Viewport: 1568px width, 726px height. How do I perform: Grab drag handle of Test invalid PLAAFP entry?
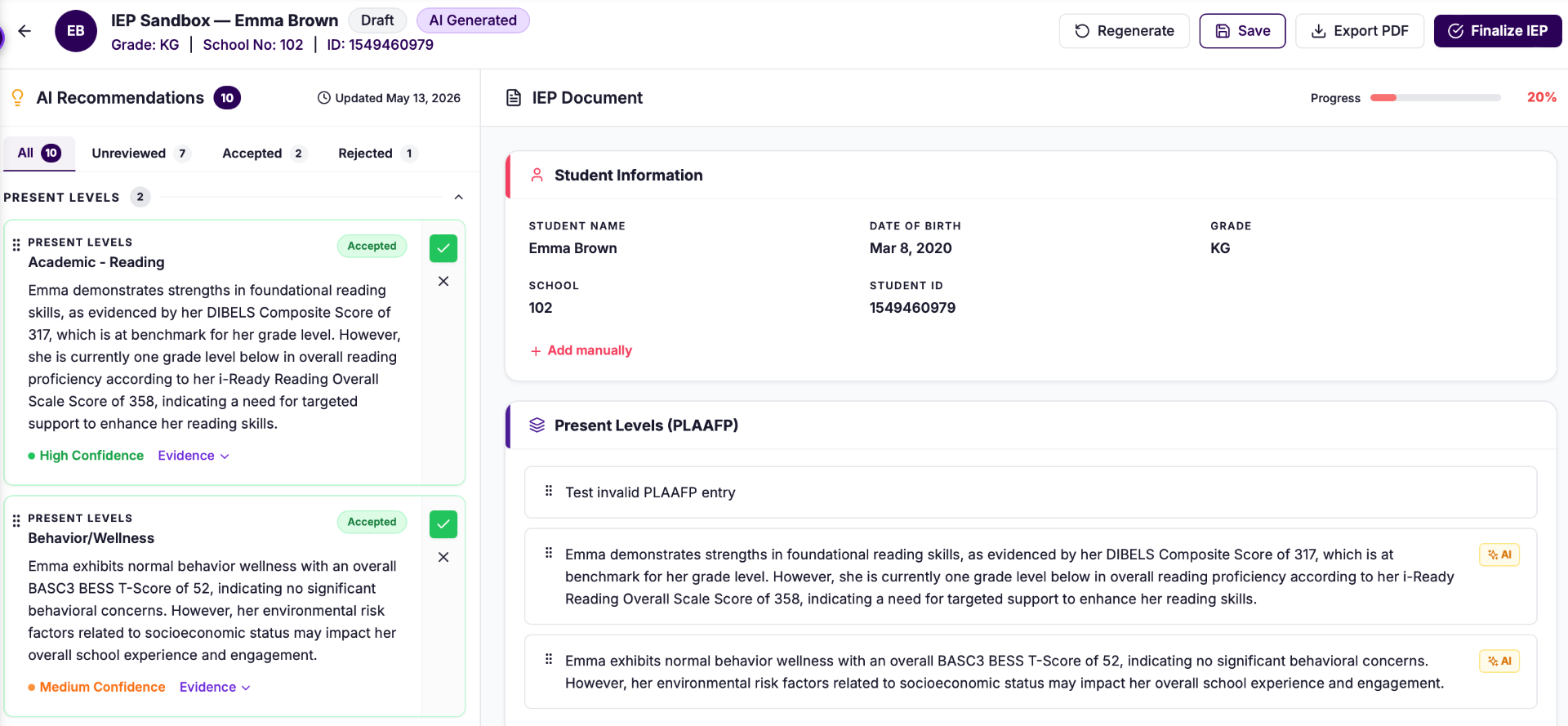(549, 491)
